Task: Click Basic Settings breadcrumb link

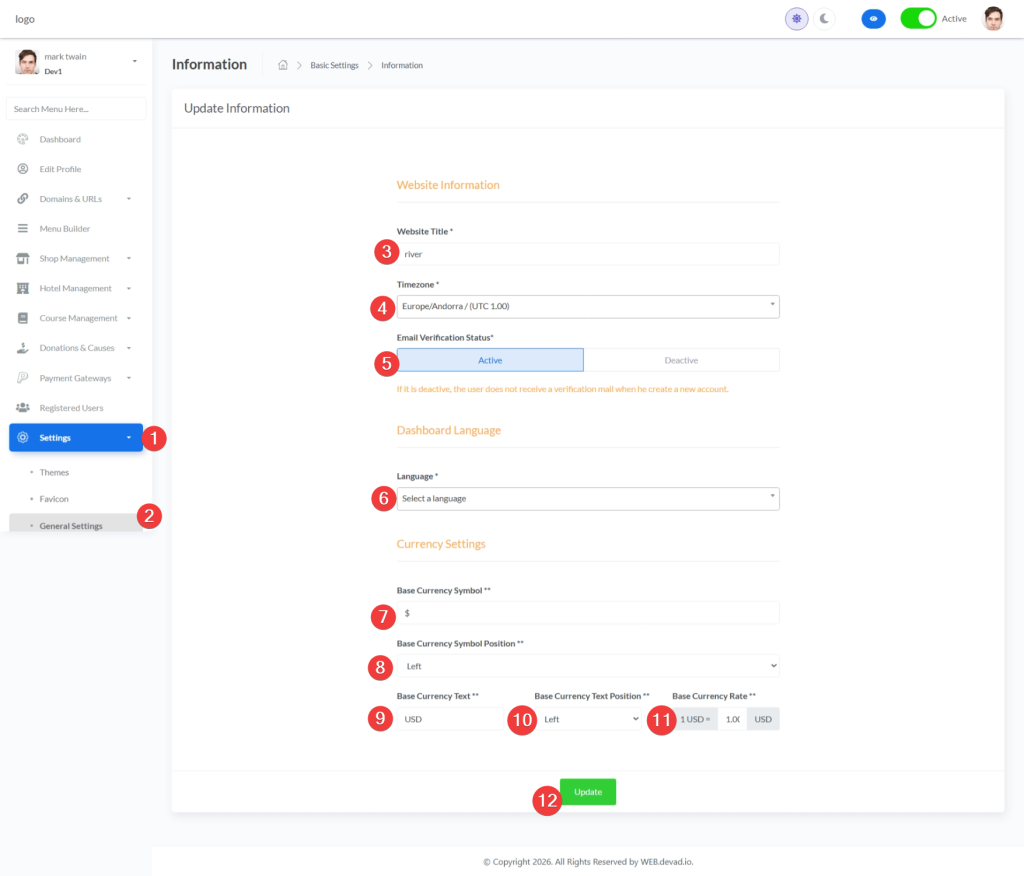Action: click(334, 65)
